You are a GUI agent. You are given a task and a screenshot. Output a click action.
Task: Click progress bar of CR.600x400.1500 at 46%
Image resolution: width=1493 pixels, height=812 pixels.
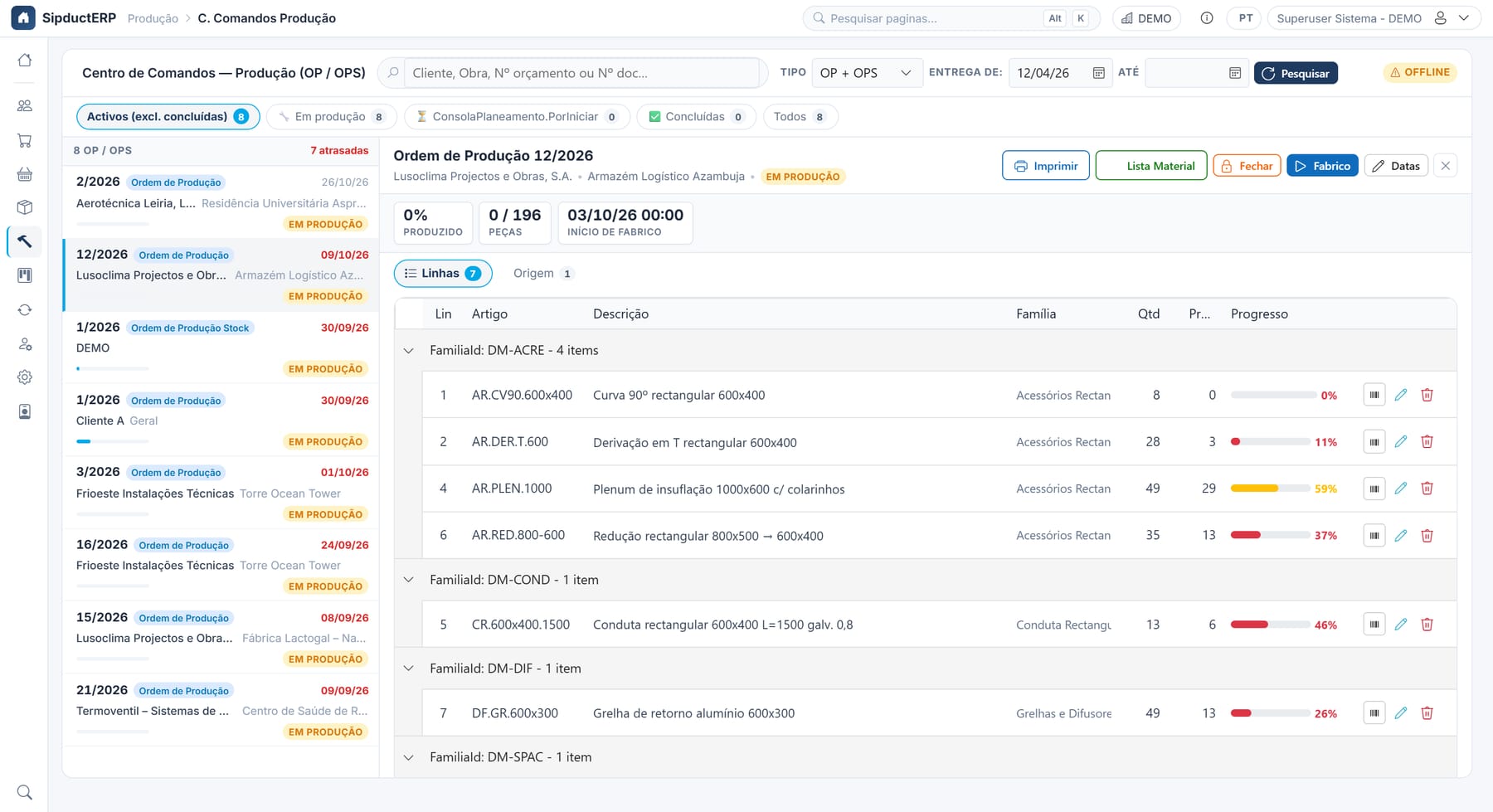[1269, 625]
